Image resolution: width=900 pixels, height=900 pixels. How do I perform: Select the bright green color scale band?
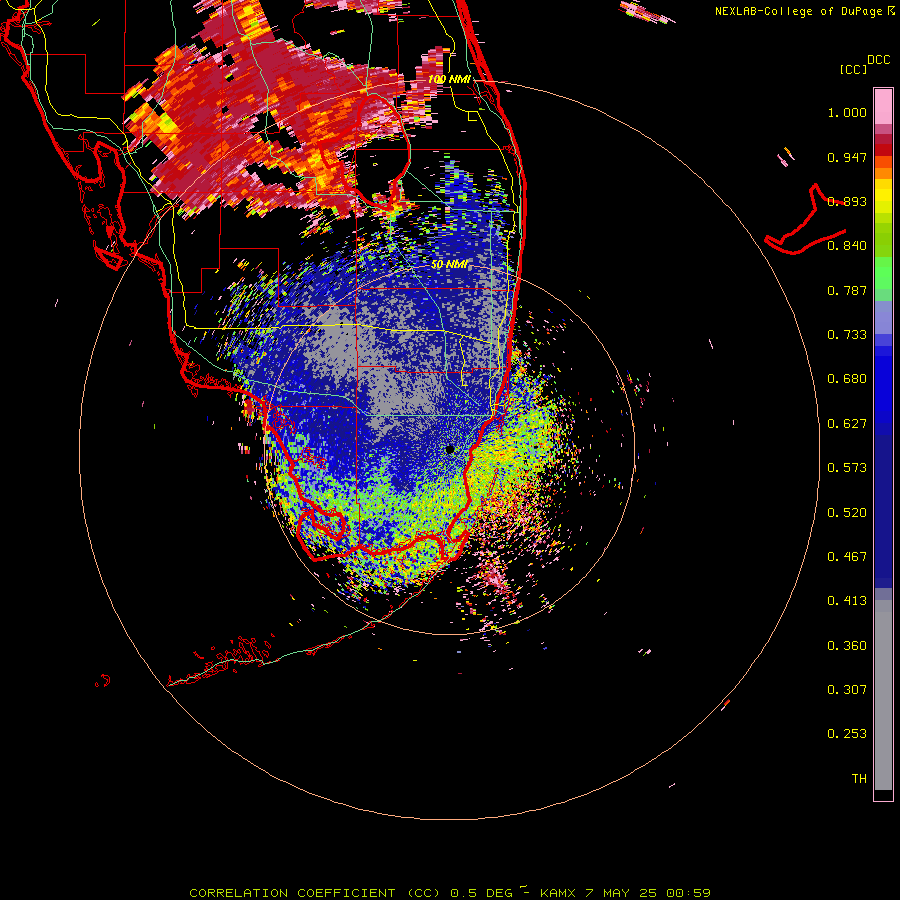pos(883,273)
